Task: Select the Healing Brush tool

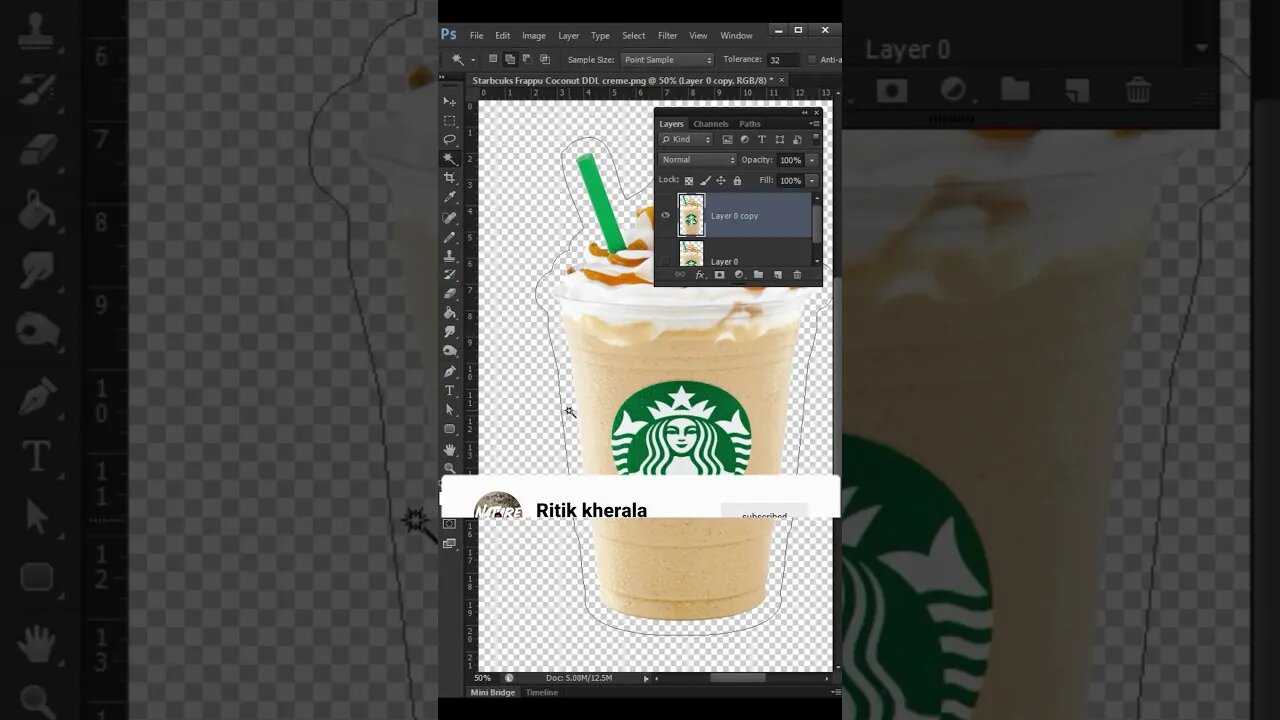Action: coord(450,217)
